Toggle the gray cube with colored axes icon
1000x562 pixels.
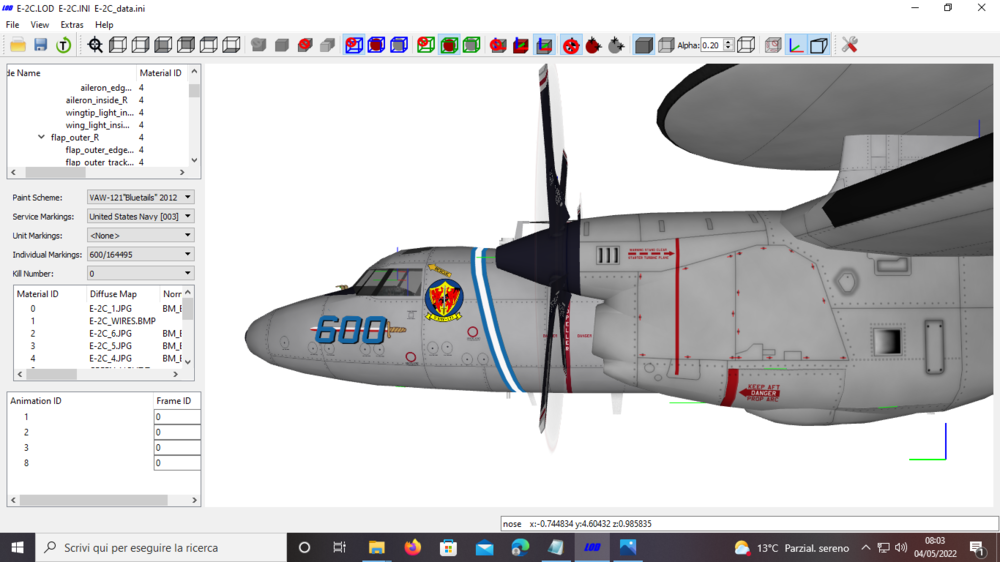click(x=544, y=45)
